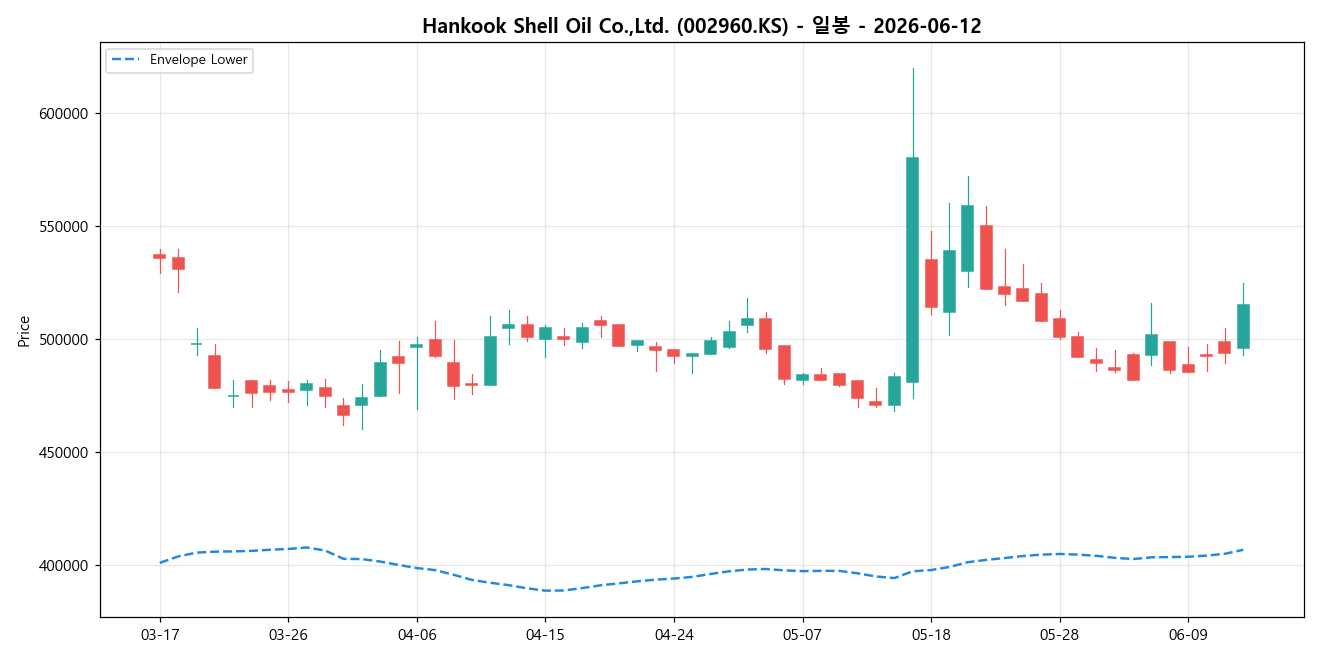
Task: Click the Envelope Lower line above 03-17
Action: point(160,562)
